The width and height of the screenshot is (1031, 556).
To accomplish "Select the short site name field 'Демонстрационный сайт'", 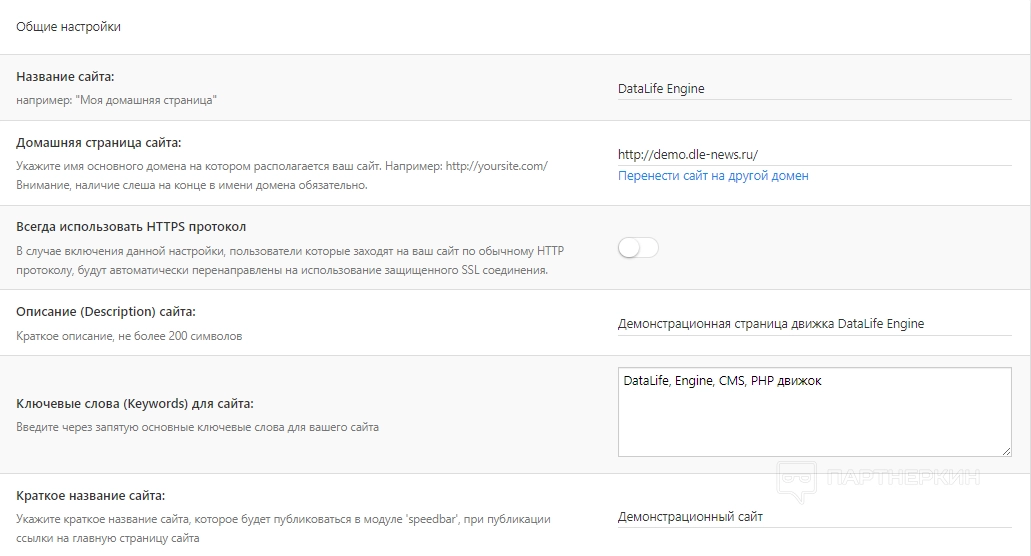I will click(x=814, y=516).
